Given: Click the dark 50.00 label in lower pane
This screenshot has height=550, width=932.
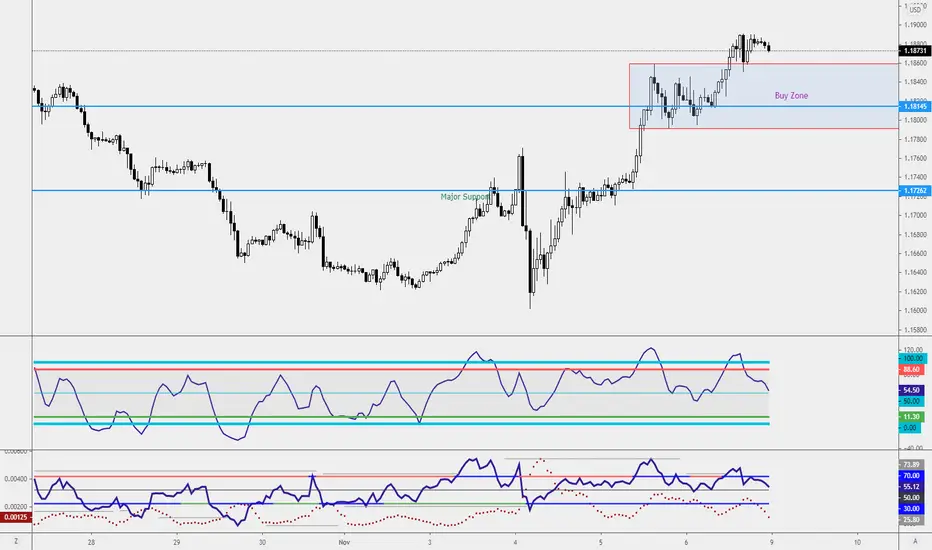Looking at the screenshot, I should pos(912,498).
